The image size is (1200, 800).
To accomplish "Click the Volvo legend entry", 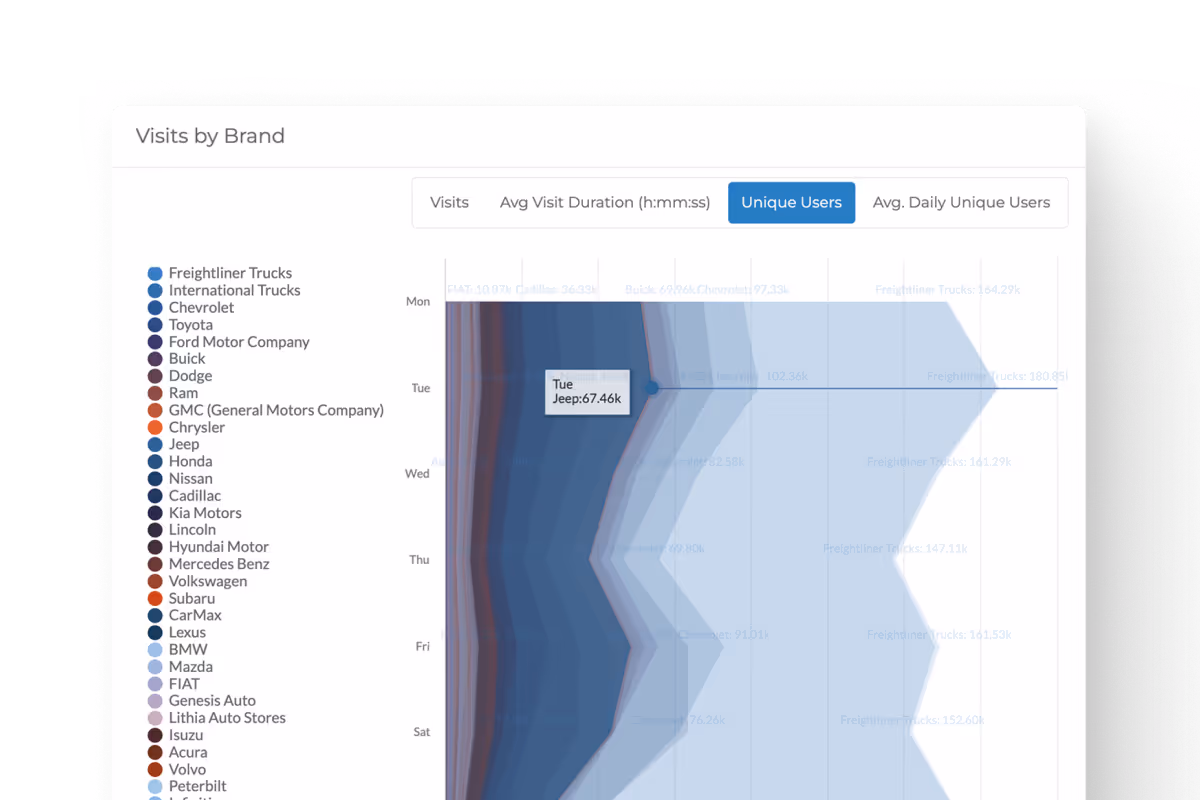I will pos(177,769).
